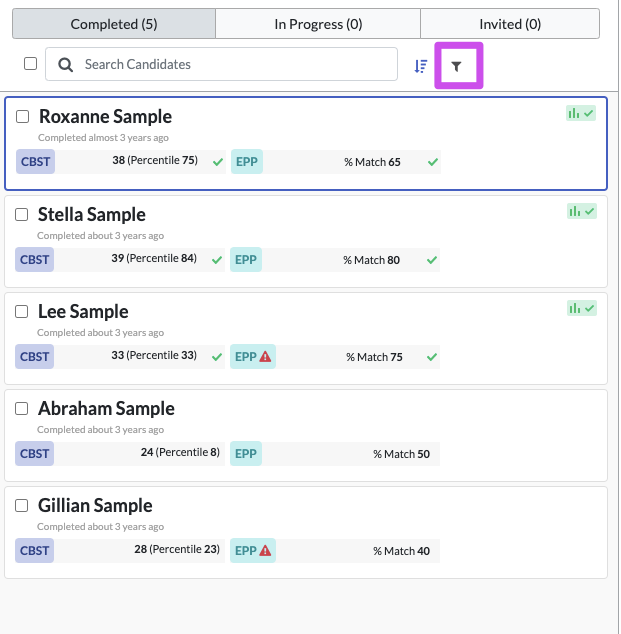Image resolution: width=621 pixels, height=634 pixels.
Task: Select Abraham Sample's checkbox
Action: [x=21, y=409]
